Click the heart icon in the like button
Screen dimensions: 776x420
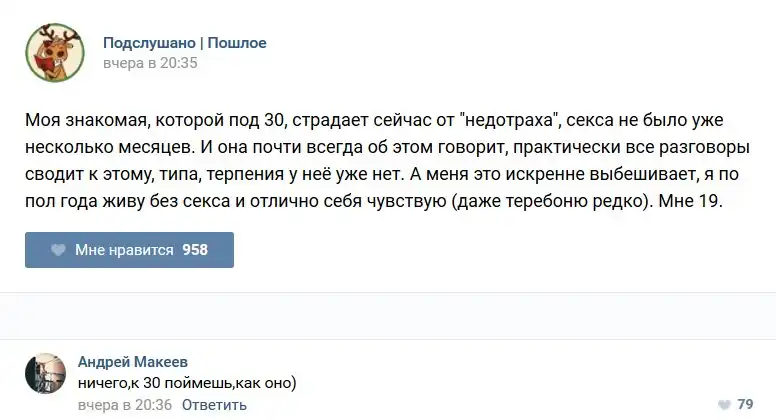(58, 250)
